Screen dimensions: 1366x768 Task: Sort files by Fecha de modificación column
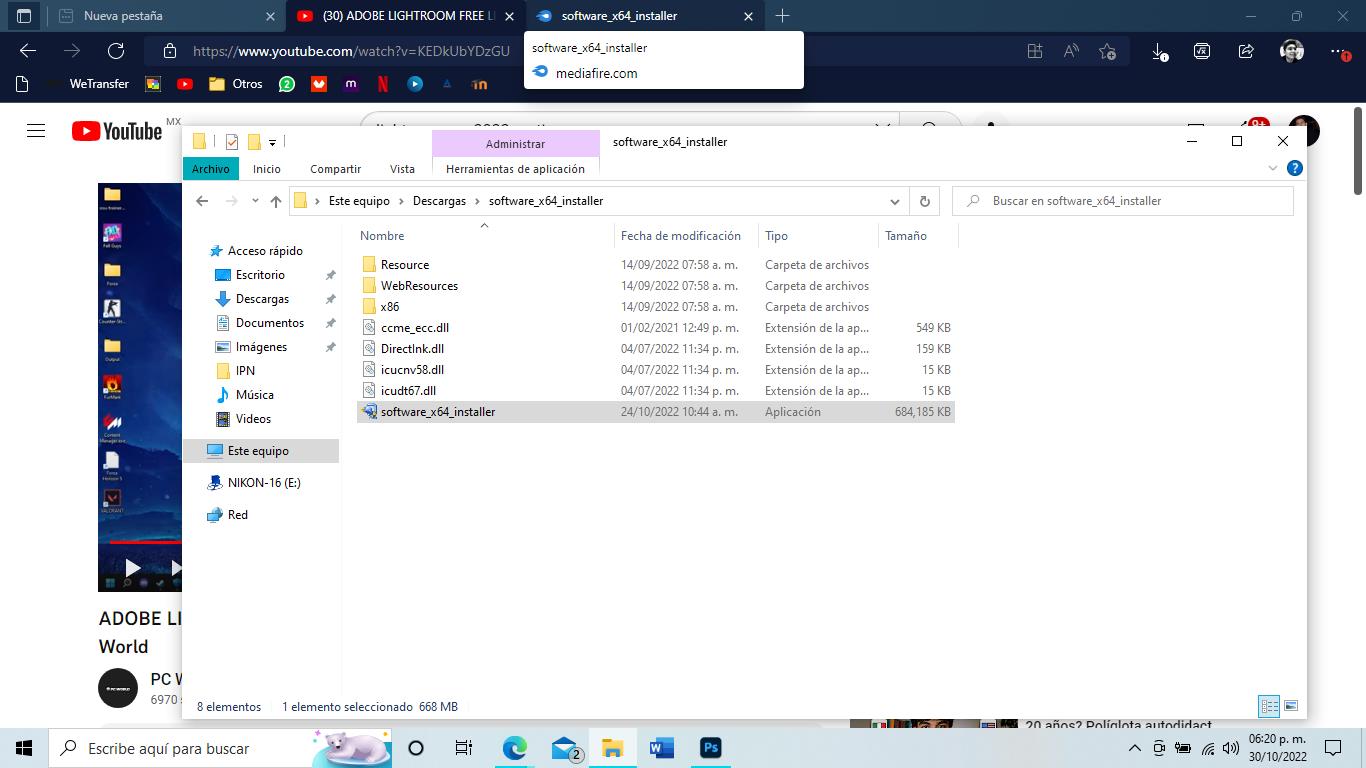pyautogui.click(x=680, y=236)
